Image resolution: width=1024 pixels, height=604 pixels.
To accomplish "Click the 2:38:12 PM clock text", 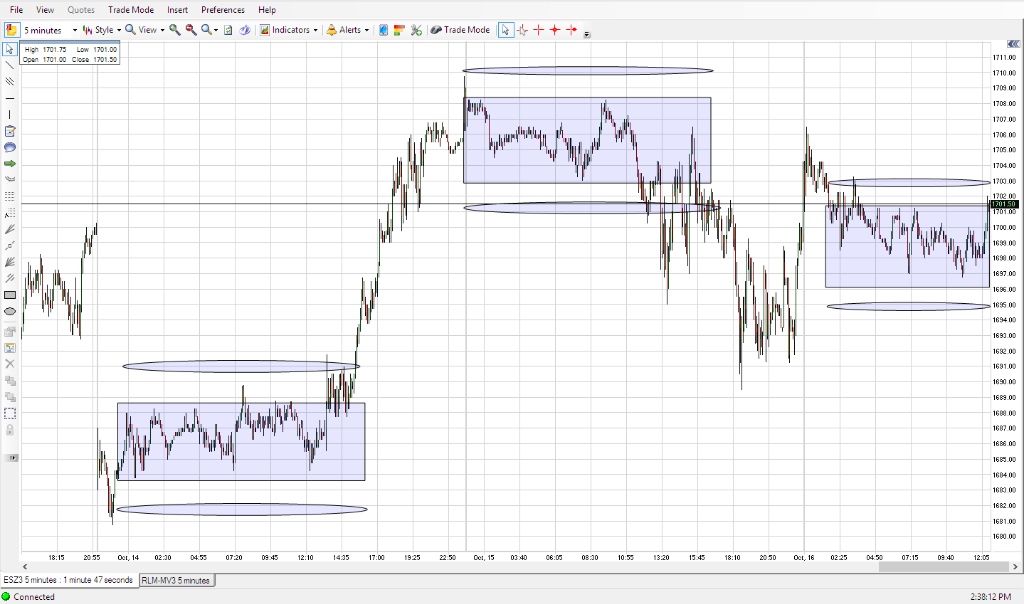I will pyautogui.click(x=990, y=597).
